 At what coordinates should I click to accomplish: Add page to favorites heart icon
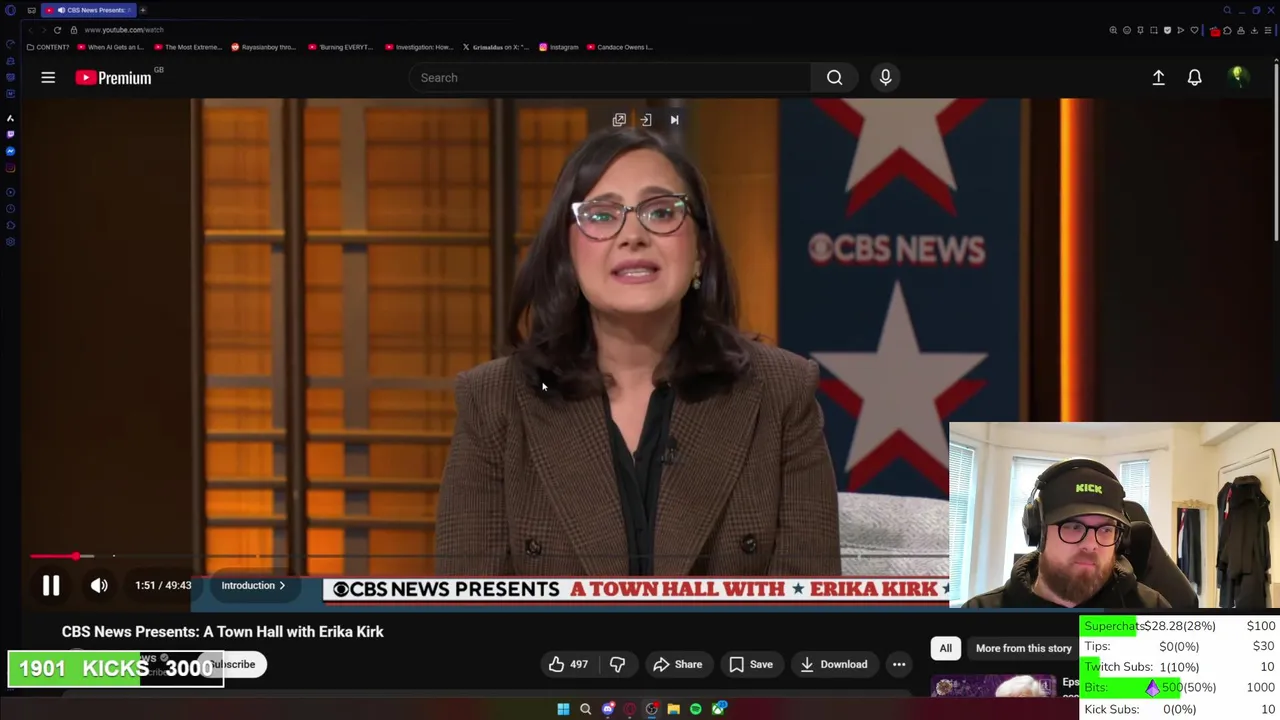[1194, 30]
